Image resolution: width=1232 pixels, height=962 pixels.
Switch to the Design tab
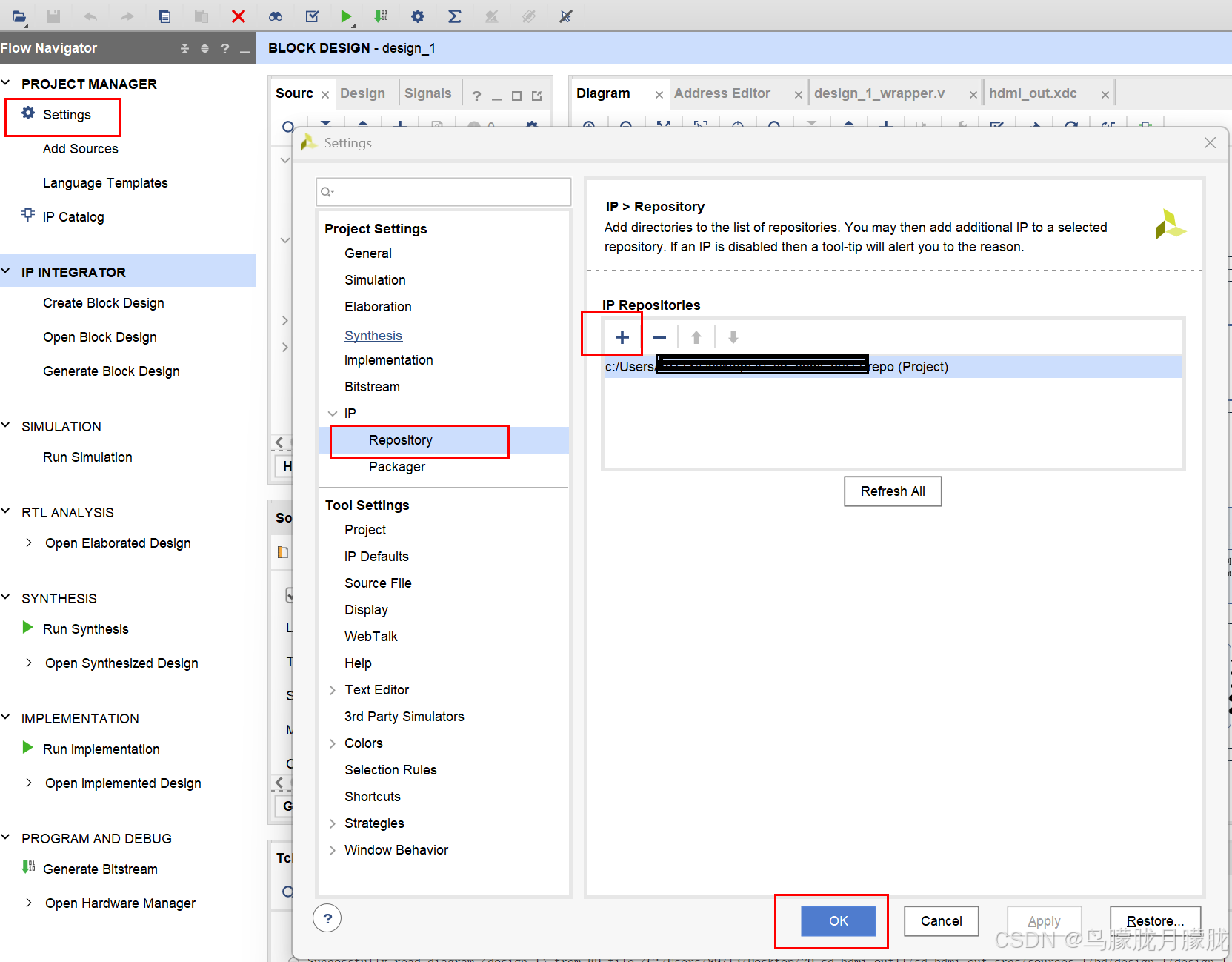click(362, 93)
